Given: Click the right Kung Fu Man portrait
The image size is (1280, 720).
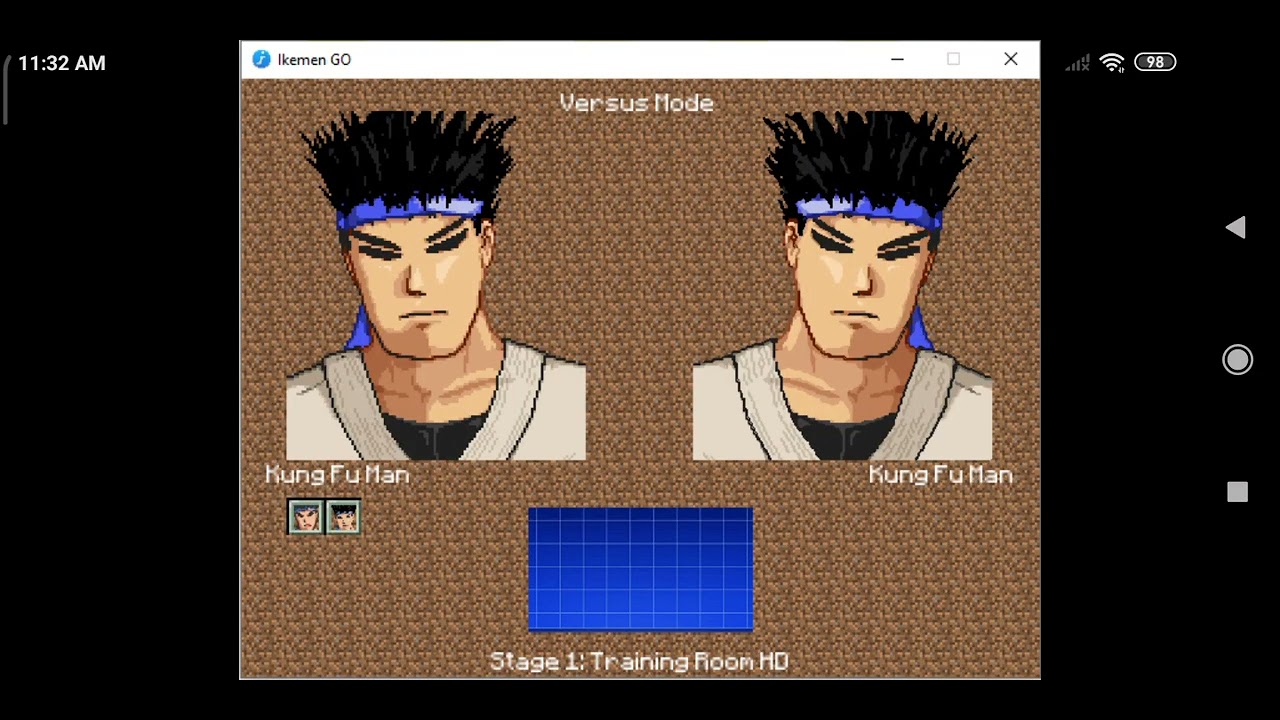Looking at the screenshot, I should tap(842, 286).
